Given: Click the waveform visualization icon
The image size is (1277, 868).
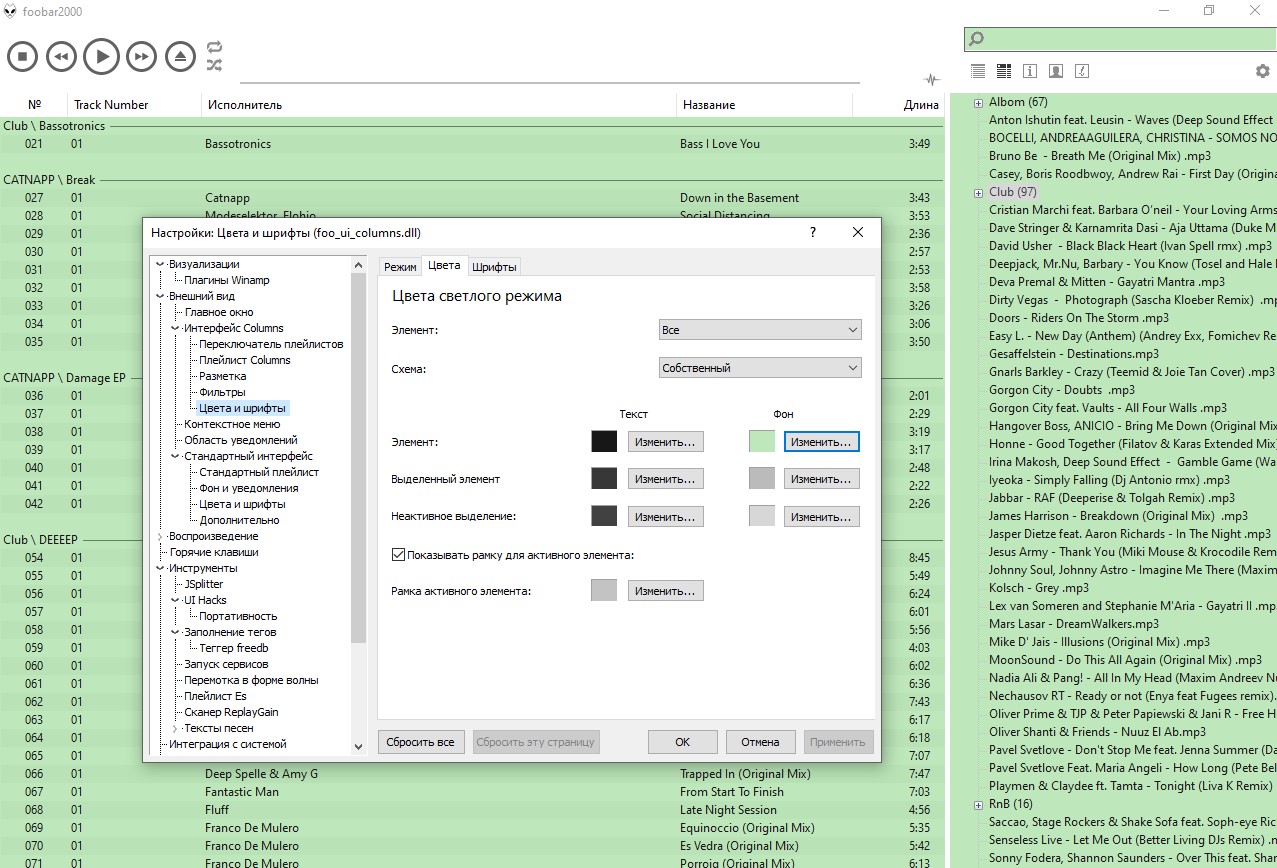Looking at the screenshot, I should (x=932, y=80).
